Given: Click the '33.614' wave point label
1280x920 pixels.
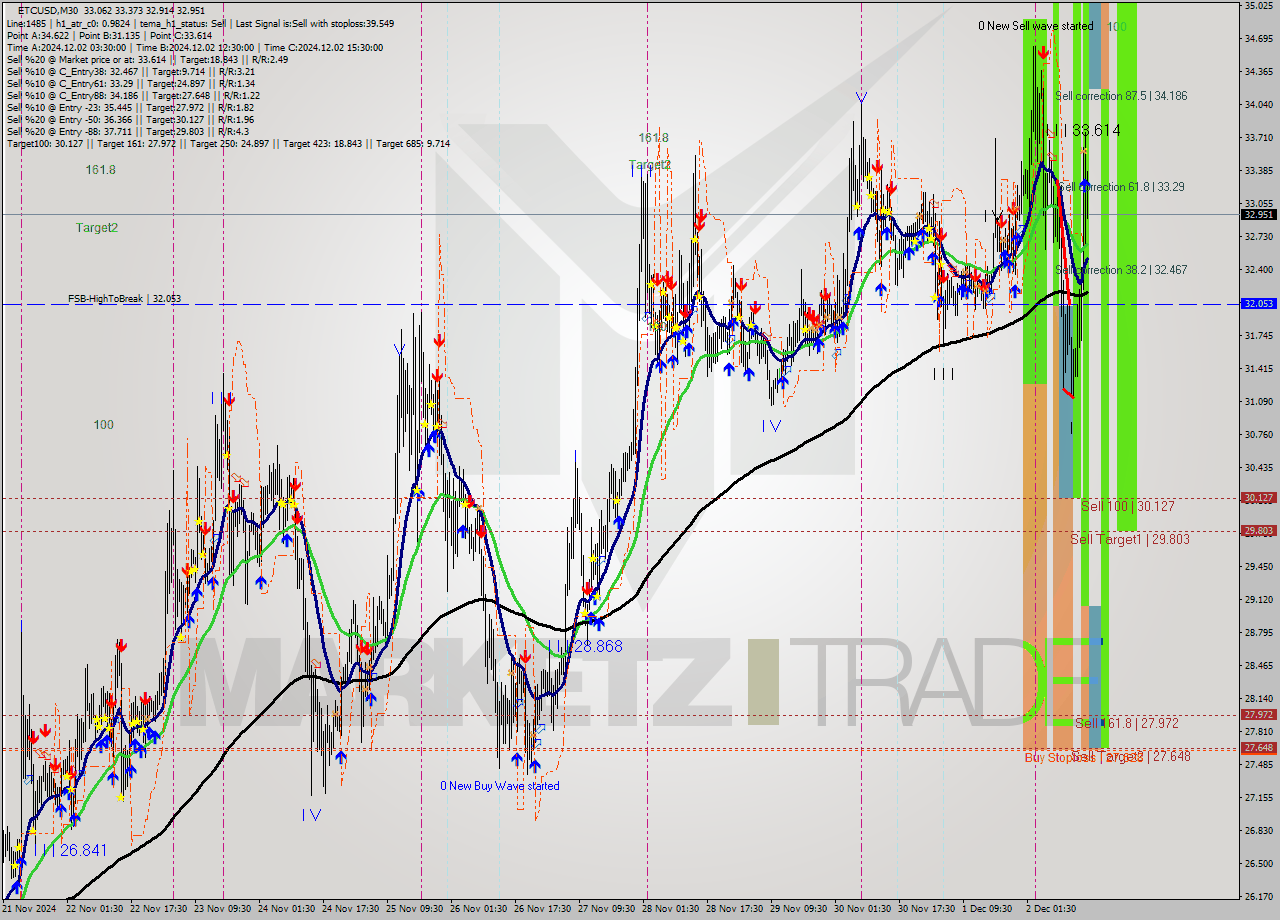Looking at the screenshot, I should pyautogui.click(x=1095, y=131).
